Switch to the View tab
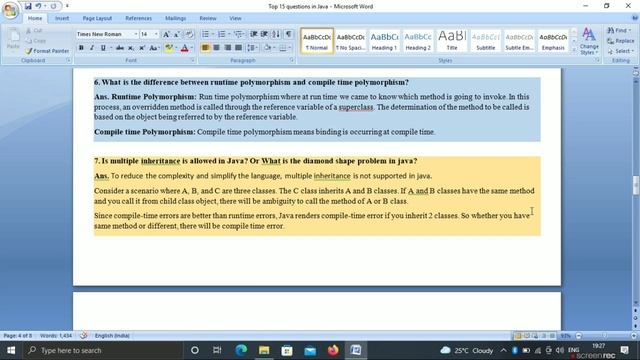 point(235,18)
